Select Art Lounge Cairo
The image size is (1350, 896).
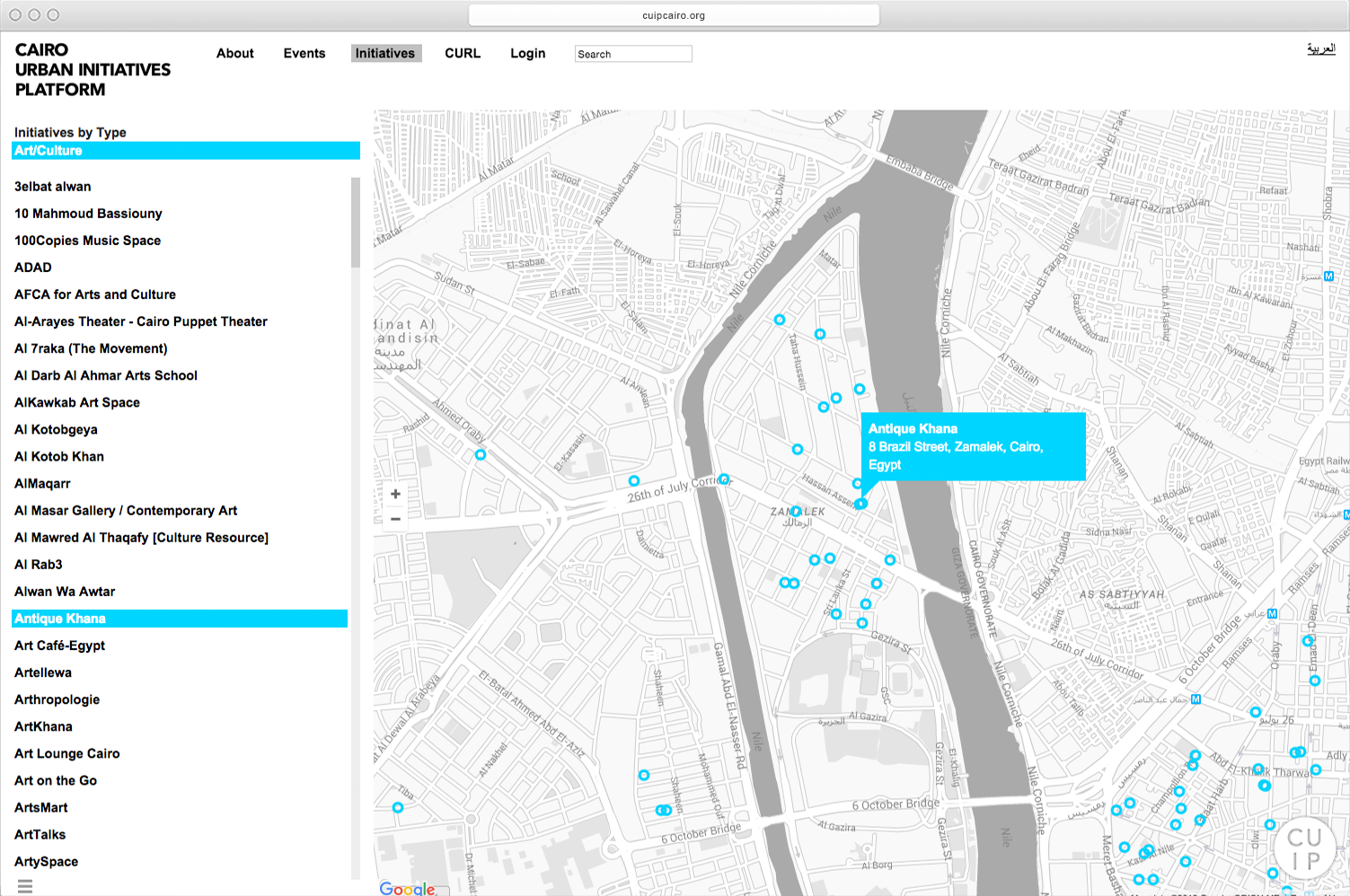click(67, 753)
